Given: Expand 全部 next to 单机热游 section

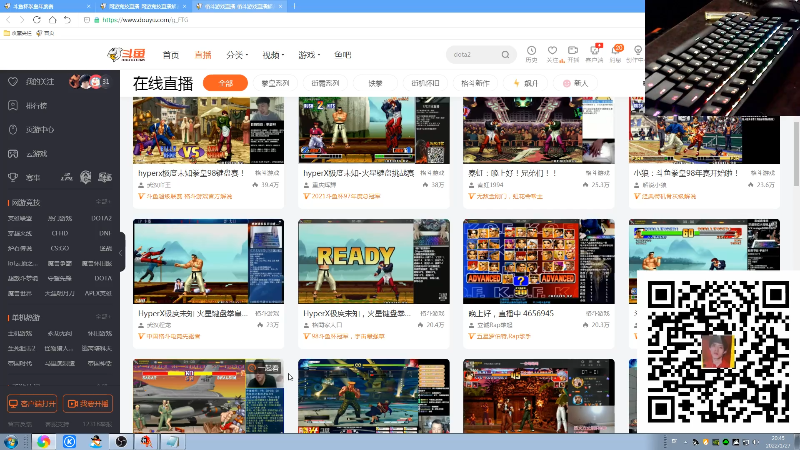Looking at the screenshot, I should pos(103,317).
